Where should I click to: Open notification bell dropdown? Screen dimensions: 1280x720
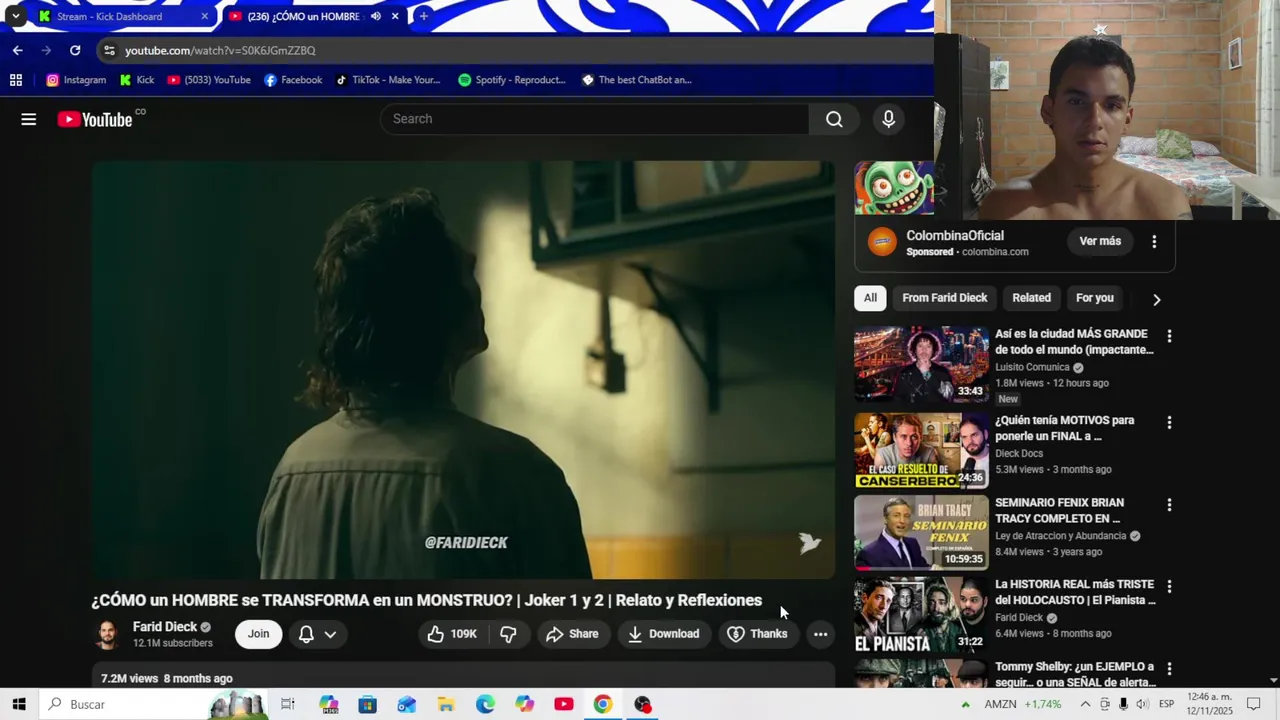(318, 634)
